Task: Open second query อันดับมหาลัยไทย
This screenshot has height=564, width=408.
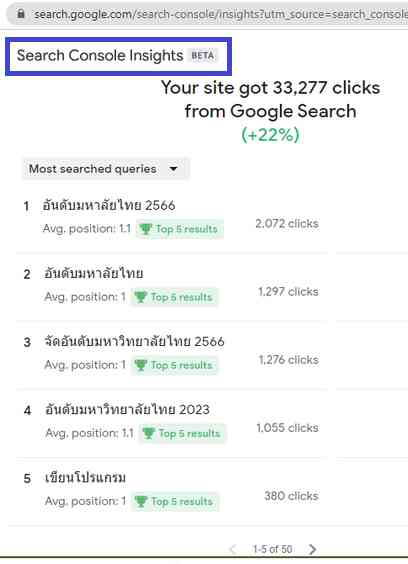Action: point(94,273)
